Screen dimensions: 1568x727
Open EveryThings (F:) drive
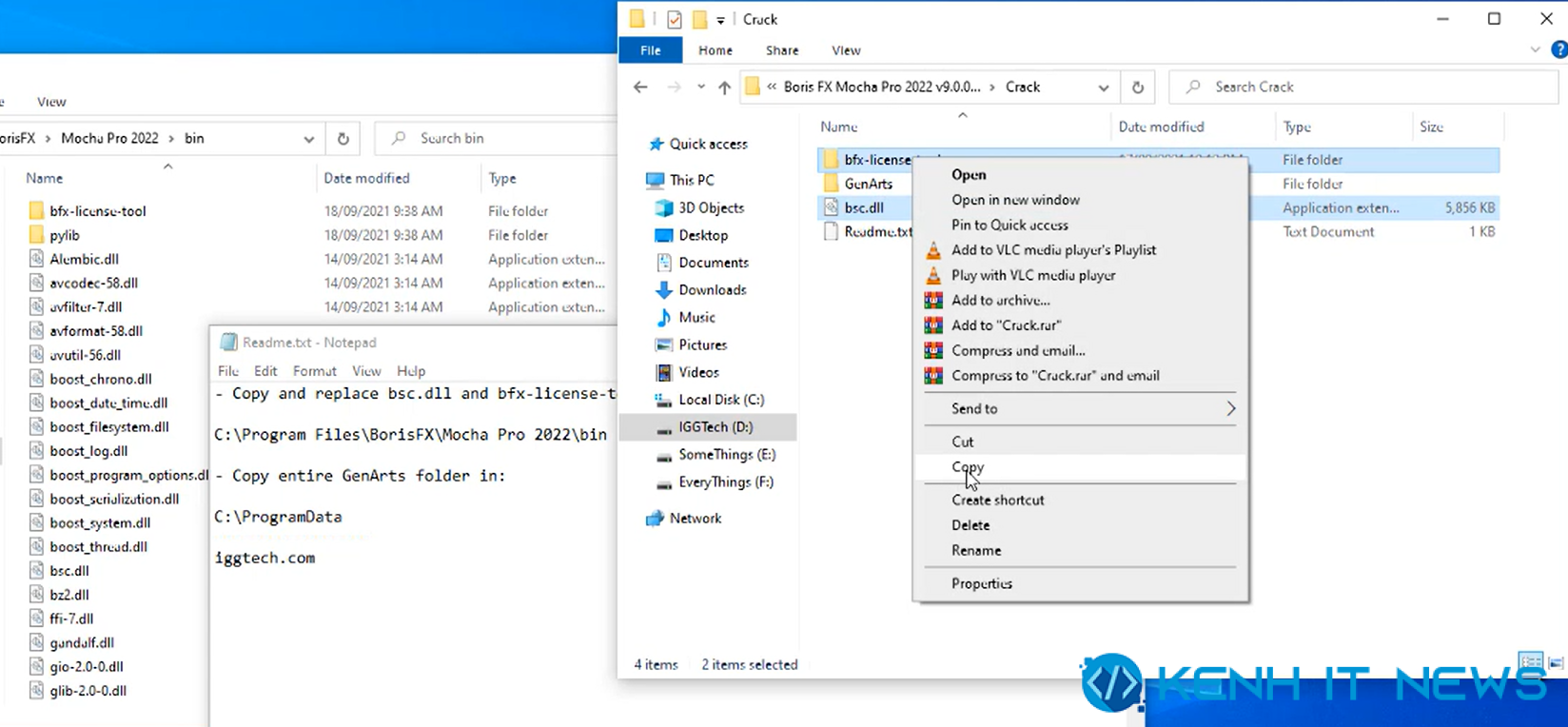pos(726,482)
